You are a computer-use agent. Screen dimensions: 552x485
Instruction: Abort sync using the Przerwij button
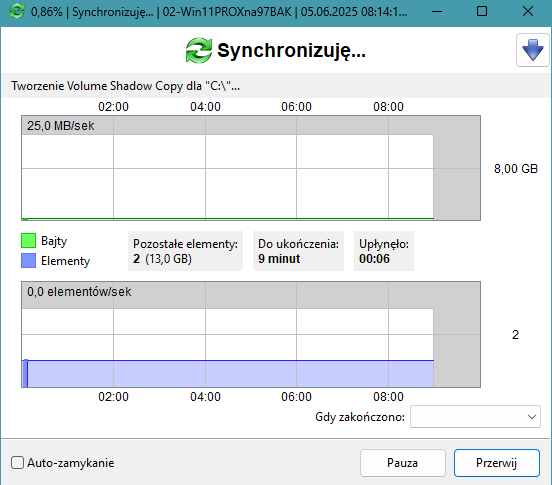tap(497, 463)
